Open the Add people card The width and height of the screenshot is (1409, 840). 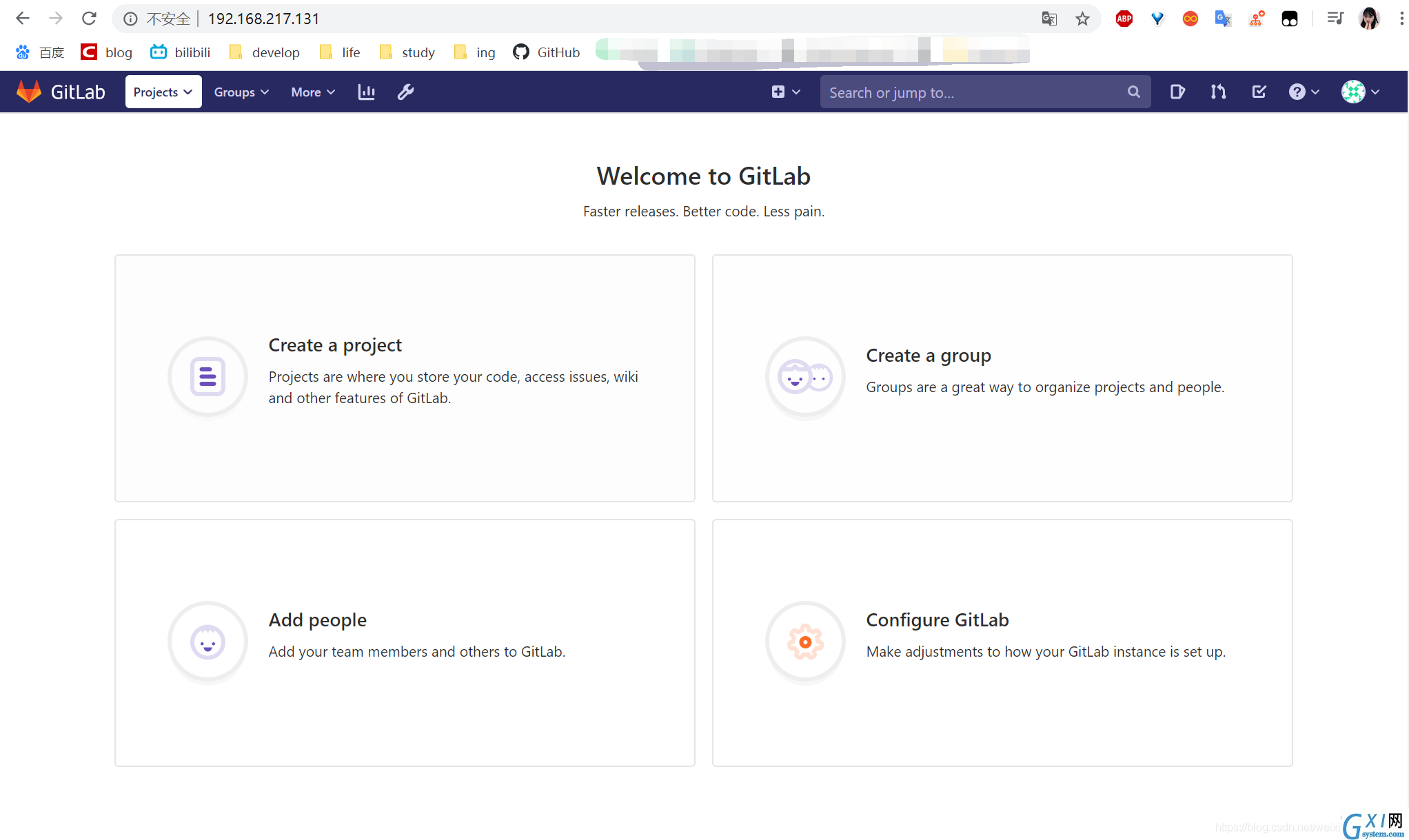[405, 643]
